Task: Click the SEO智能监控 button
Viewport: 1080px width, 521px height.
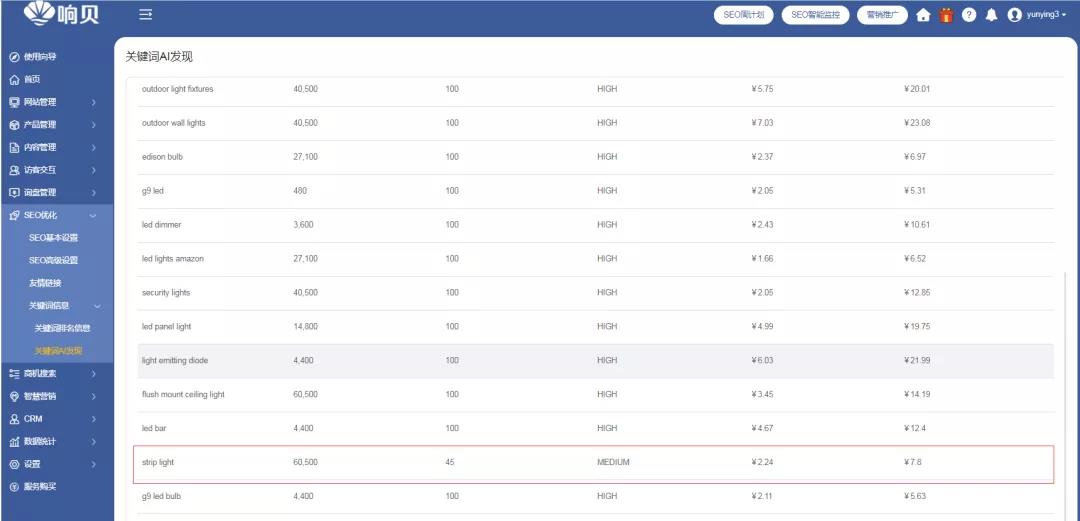Action: (815, 15)
